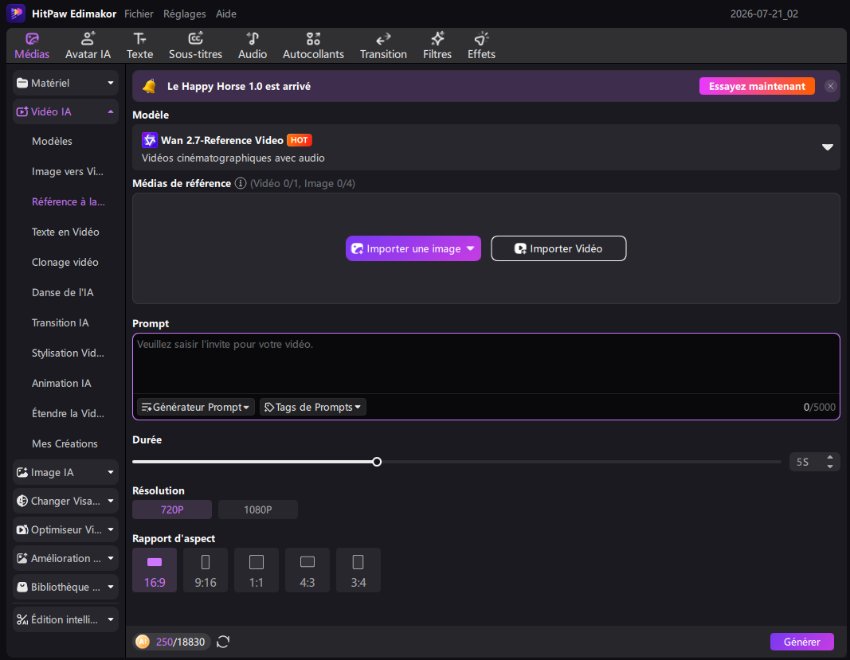Screen dimensions: 850x660
Task: Select 16:9 aspect ratio
Action: [154, 571]
